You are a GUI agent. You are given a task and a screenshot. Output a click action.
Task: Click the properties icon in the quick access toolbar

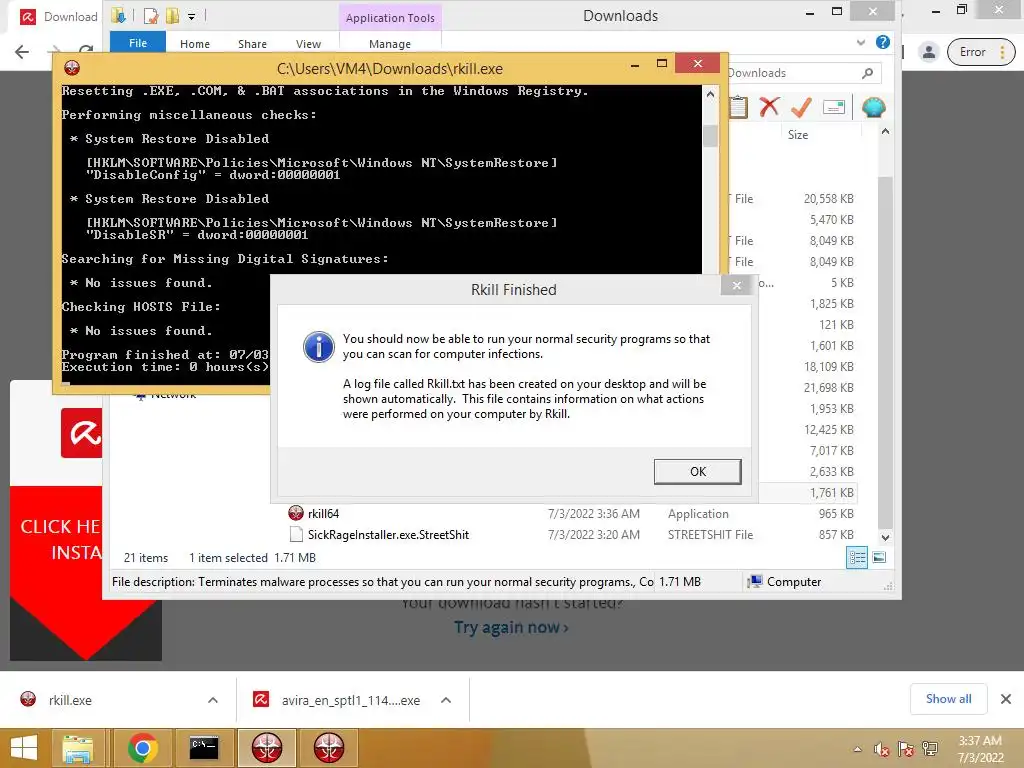point(151,16)
